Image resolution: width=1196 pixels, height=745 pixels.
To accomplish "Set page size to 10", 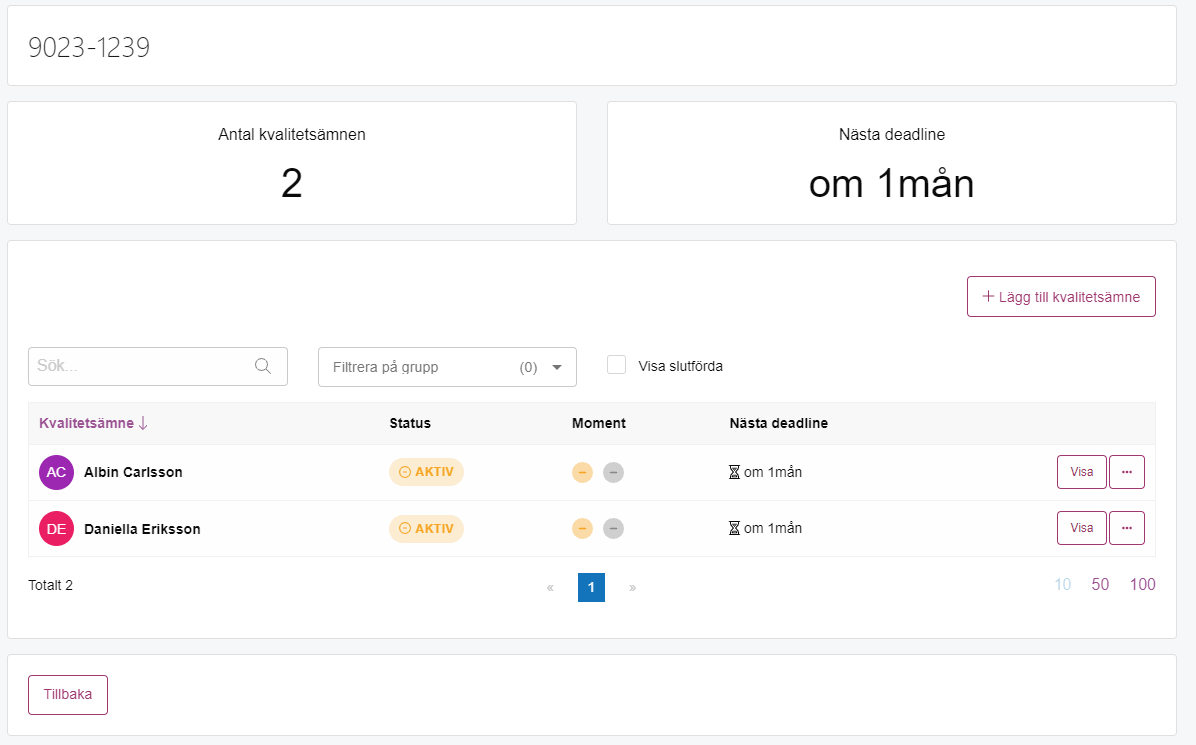I will tap(1063, 584).
